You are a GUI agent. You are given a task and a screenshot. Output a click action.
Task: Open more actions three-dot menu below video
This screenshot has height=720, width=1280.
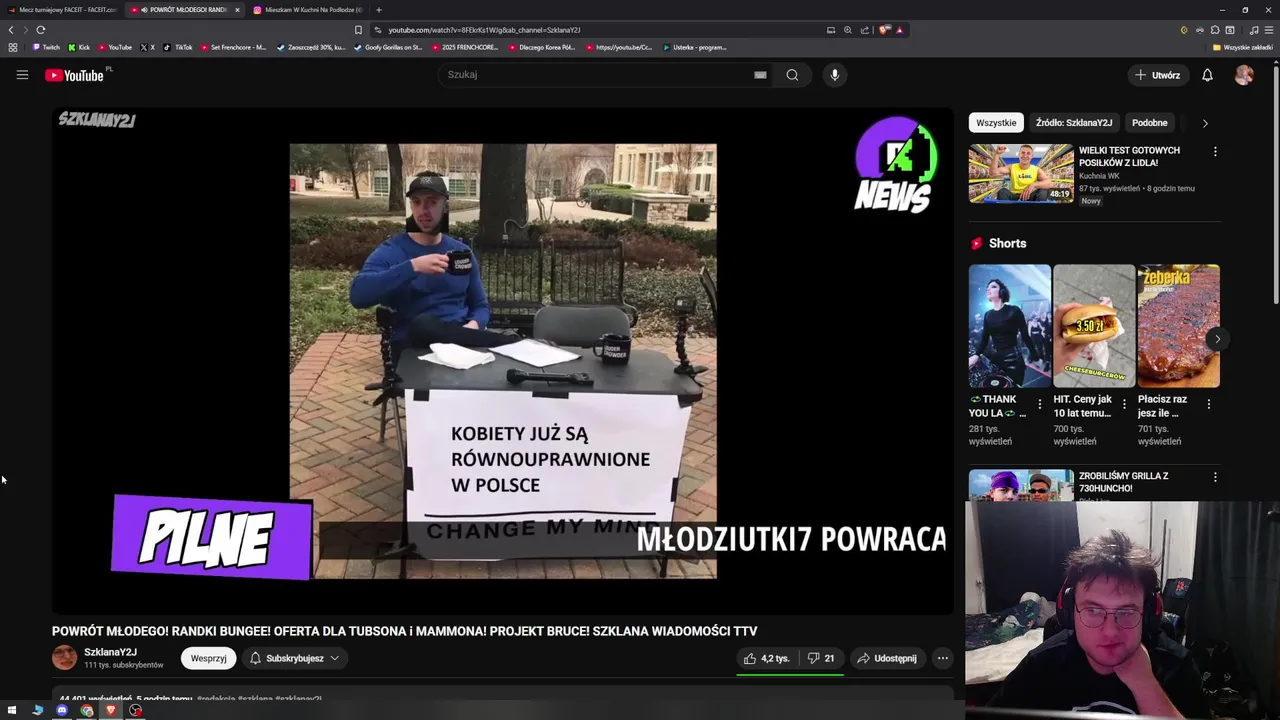(x=942, y=658)
